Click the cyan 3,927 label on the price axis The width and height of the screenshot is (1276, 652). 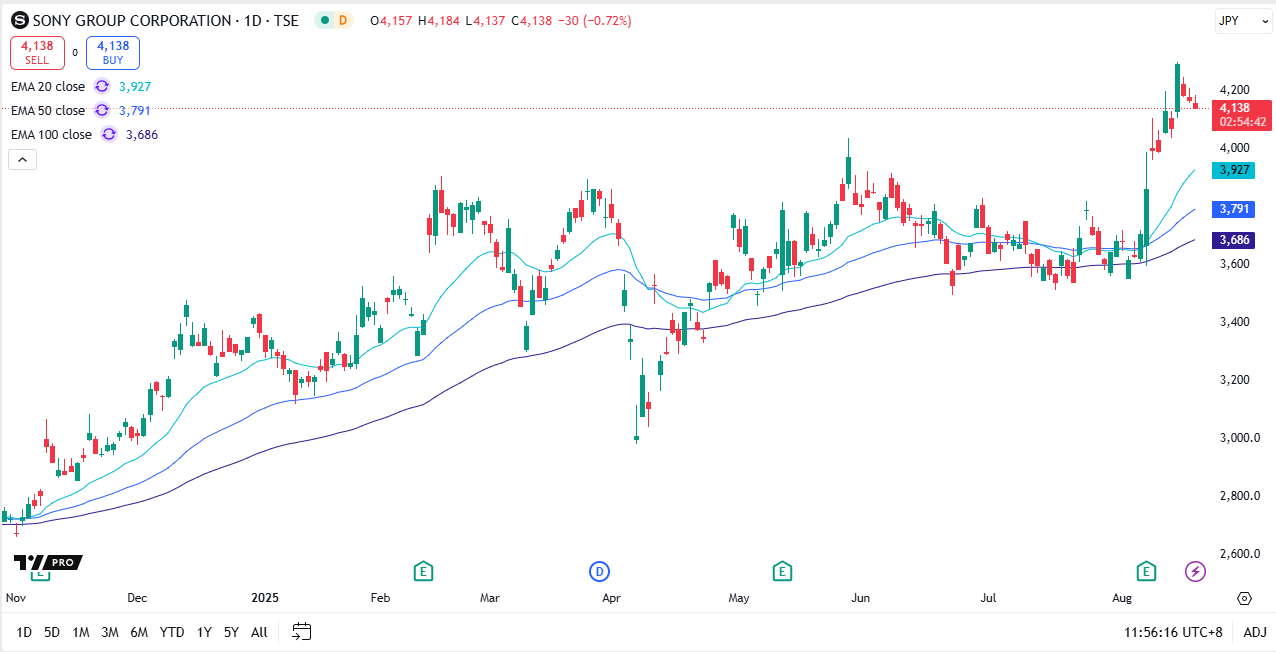(1233, 170)
